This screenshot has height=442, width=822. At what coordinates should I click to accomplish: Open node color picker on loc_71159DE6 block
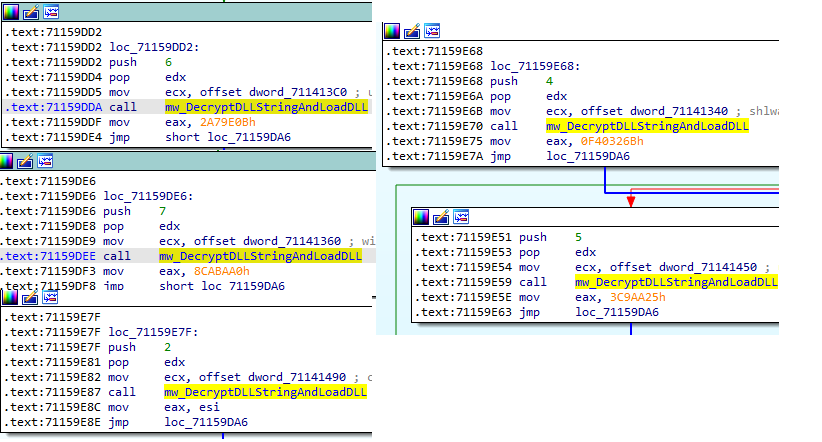[6, 161]
